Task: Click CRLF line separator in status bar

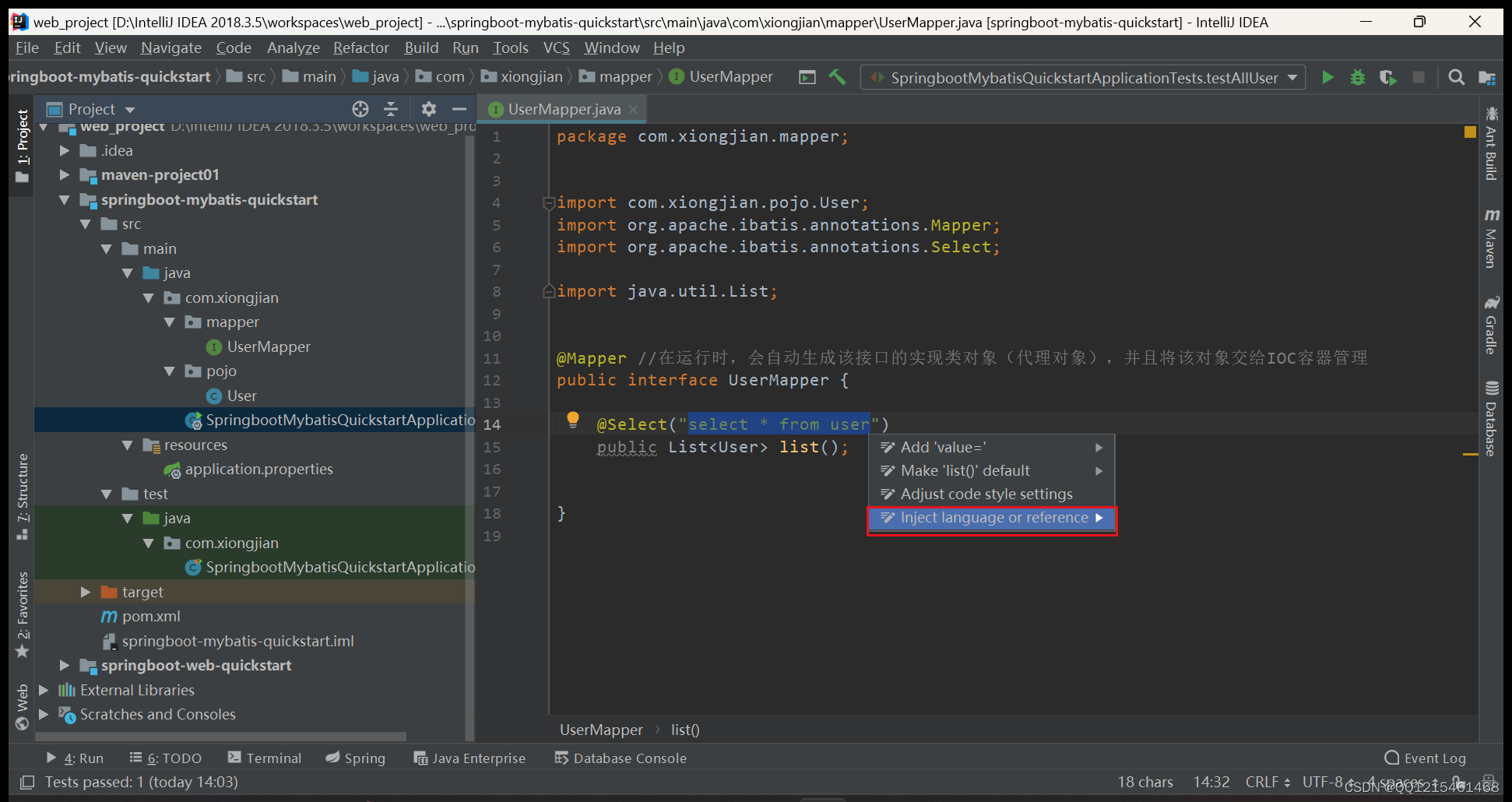Action: point(1268,782)
